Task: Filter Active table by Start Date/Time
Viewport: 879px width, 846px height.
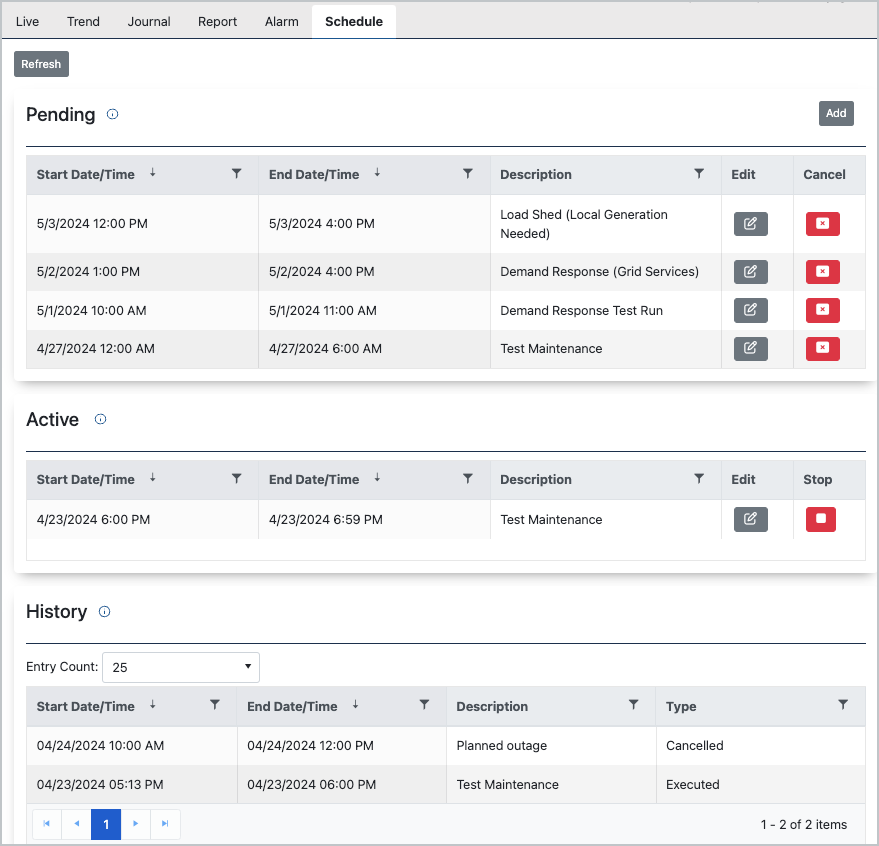Action: point(236,479)
